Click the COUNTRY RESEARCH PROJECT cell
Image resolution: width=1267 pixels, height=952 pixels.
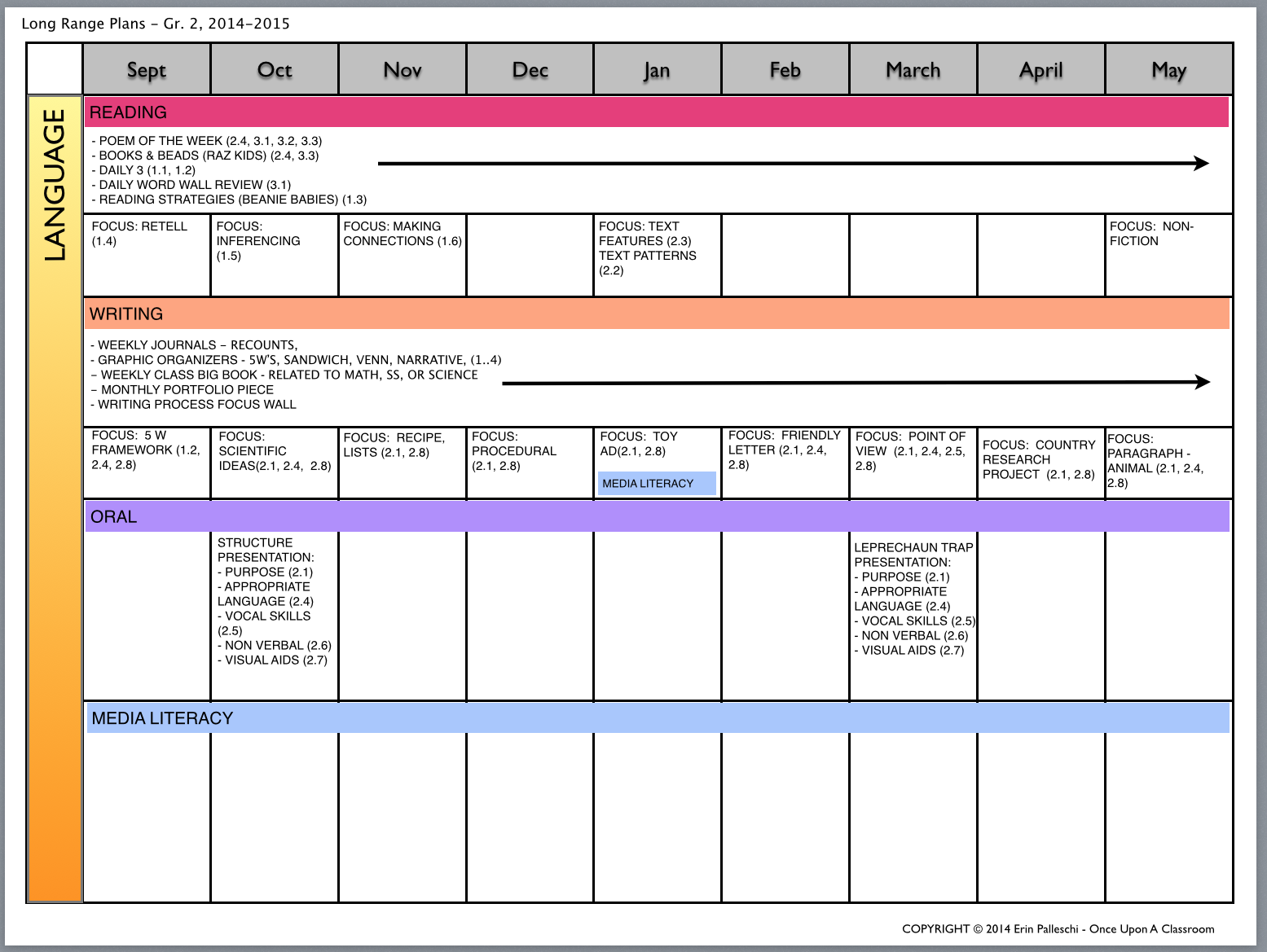pos(1040,463)
